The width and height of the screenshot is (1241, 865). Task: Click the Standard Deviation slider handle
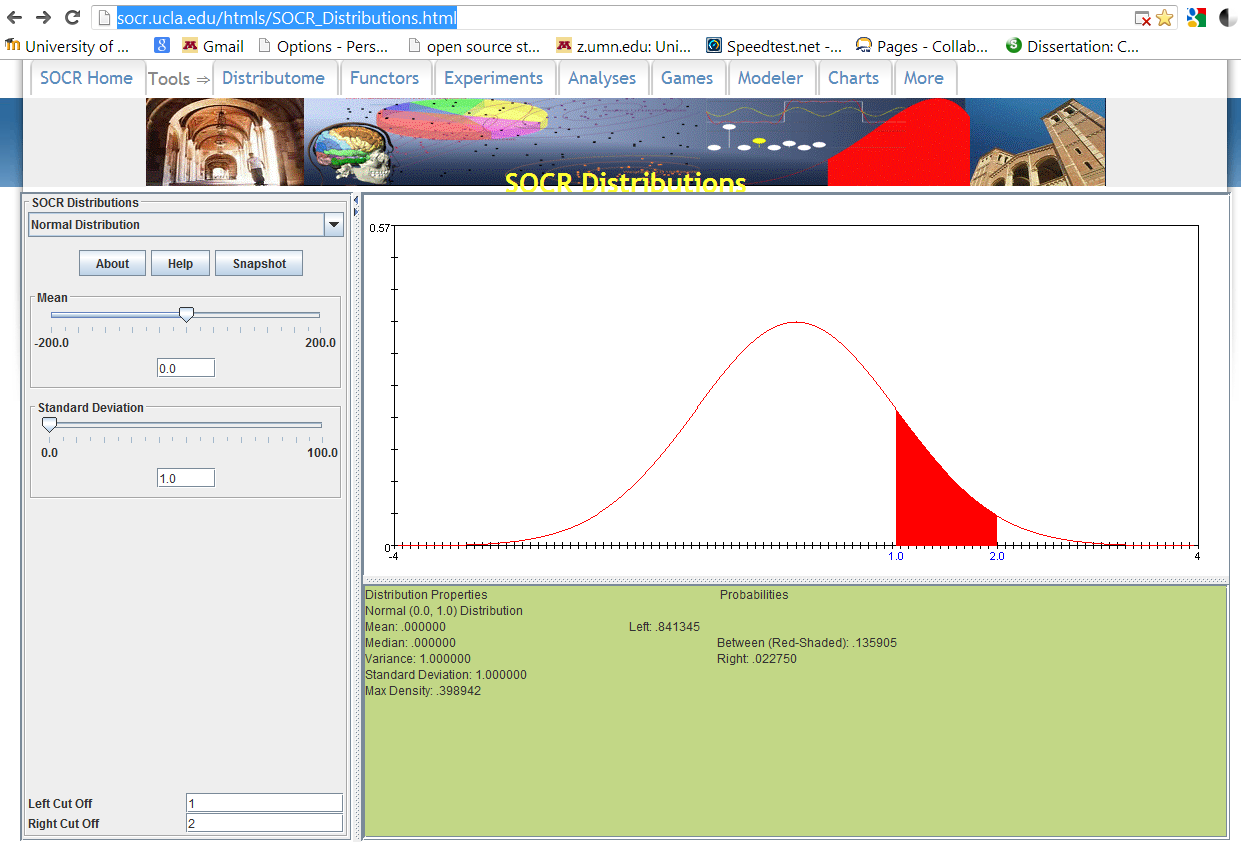pos(49,425)
